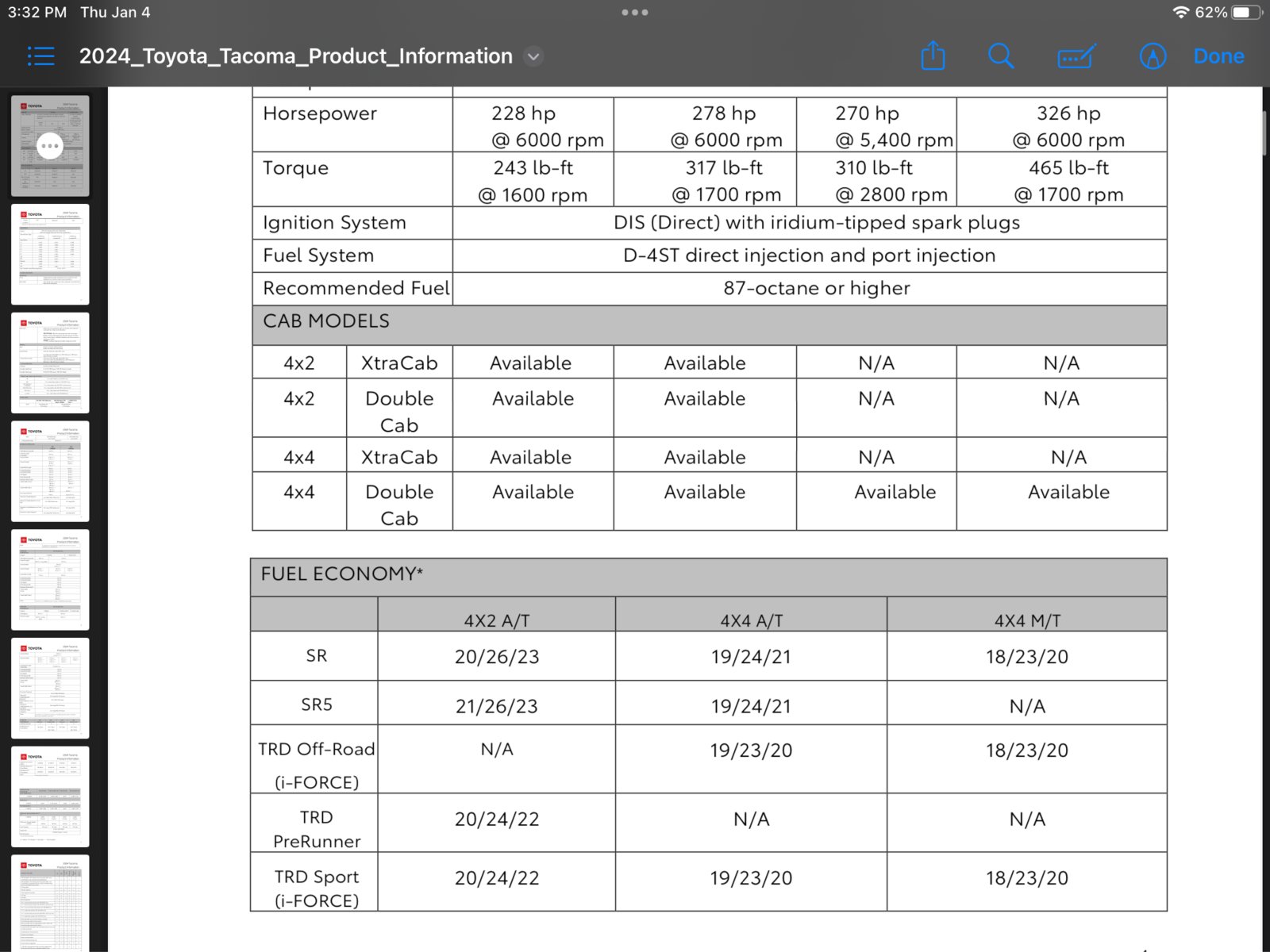This screenshot has height=952, width=1270.
Task: Grab the vertical scroll indicator on right edge
Action: 1264,133
